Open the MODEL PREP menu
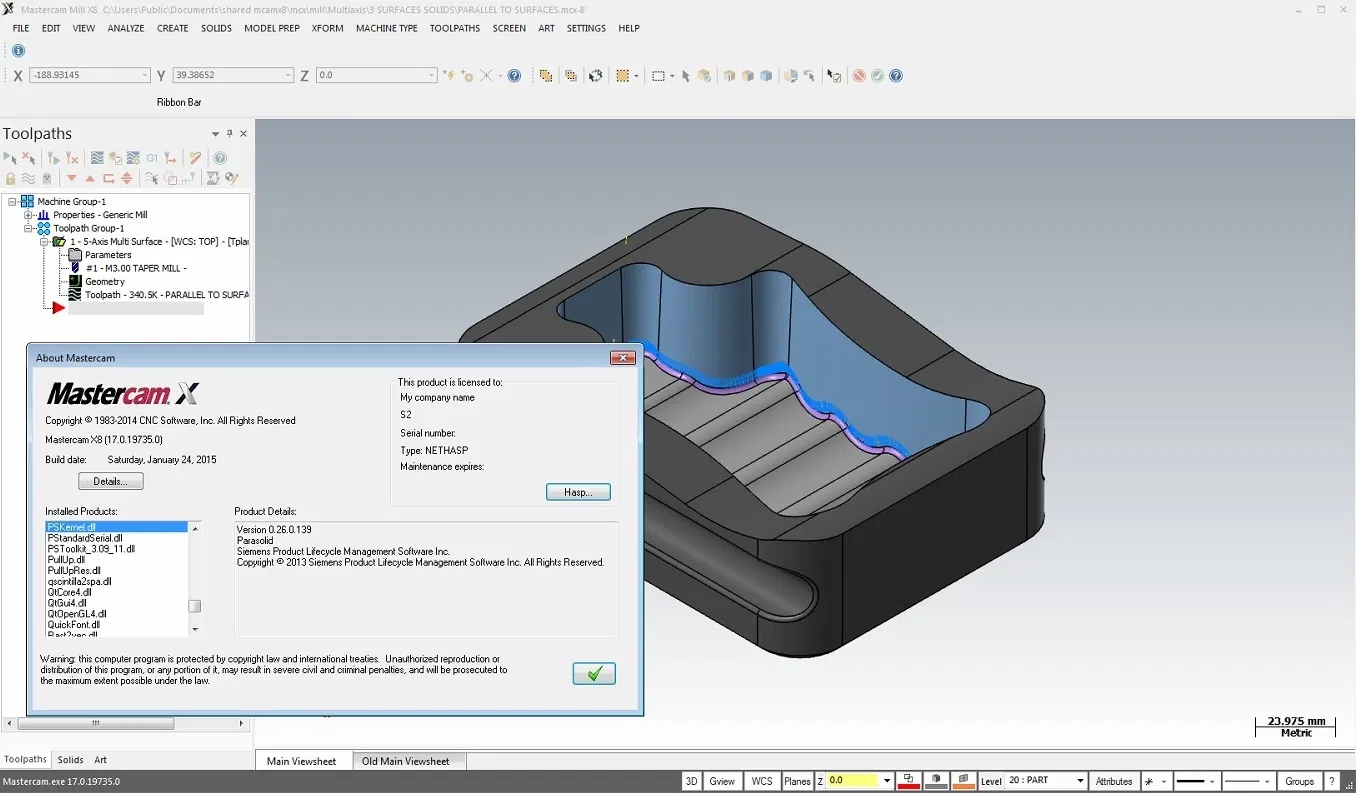The image size is (1356, 793). 272,28
